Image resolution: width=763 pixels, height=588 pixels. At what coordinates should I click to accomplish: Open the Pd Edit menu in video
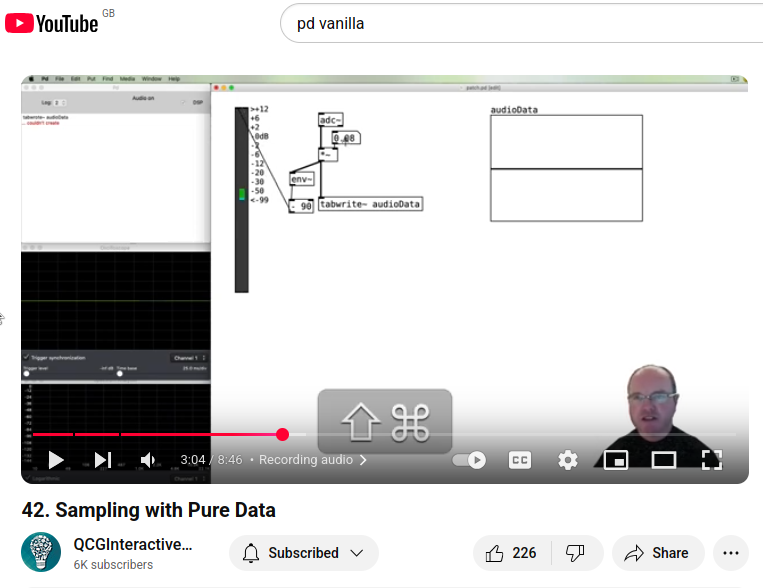75,79
